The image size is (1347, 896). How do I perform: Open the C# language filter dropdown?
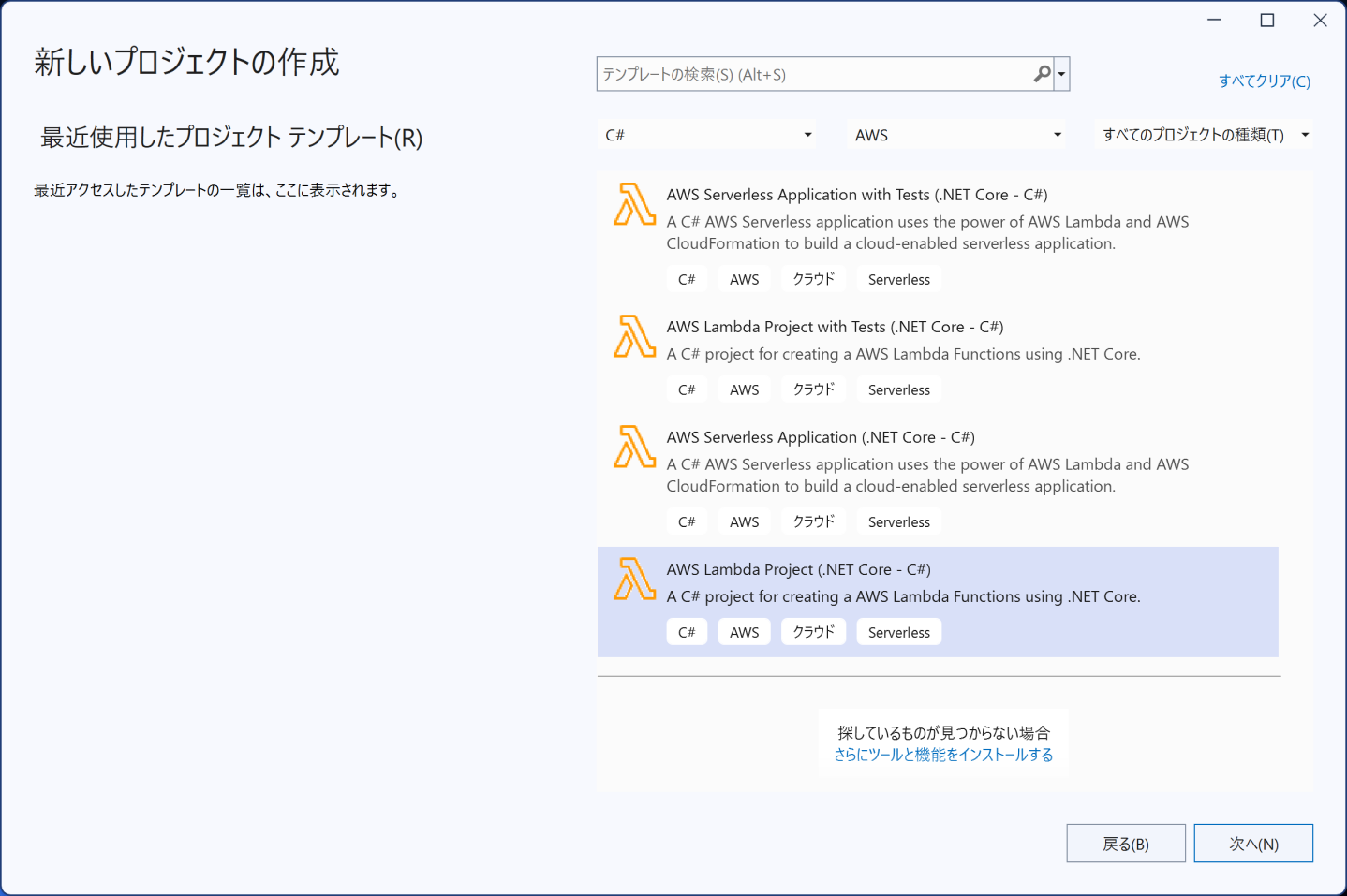tap(707, 135)
